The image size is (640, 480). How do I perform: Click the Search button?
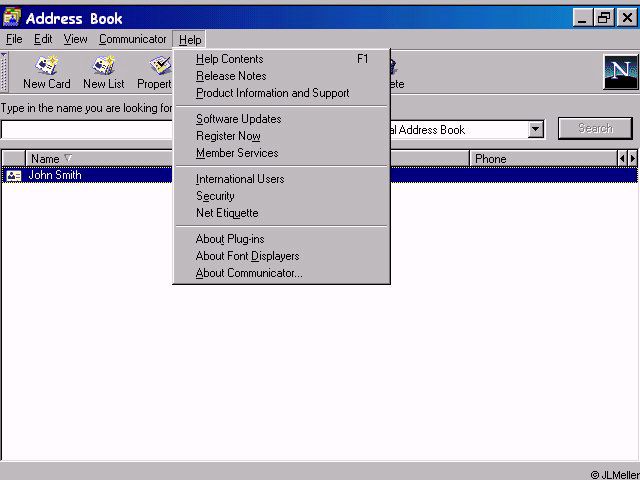595,128
